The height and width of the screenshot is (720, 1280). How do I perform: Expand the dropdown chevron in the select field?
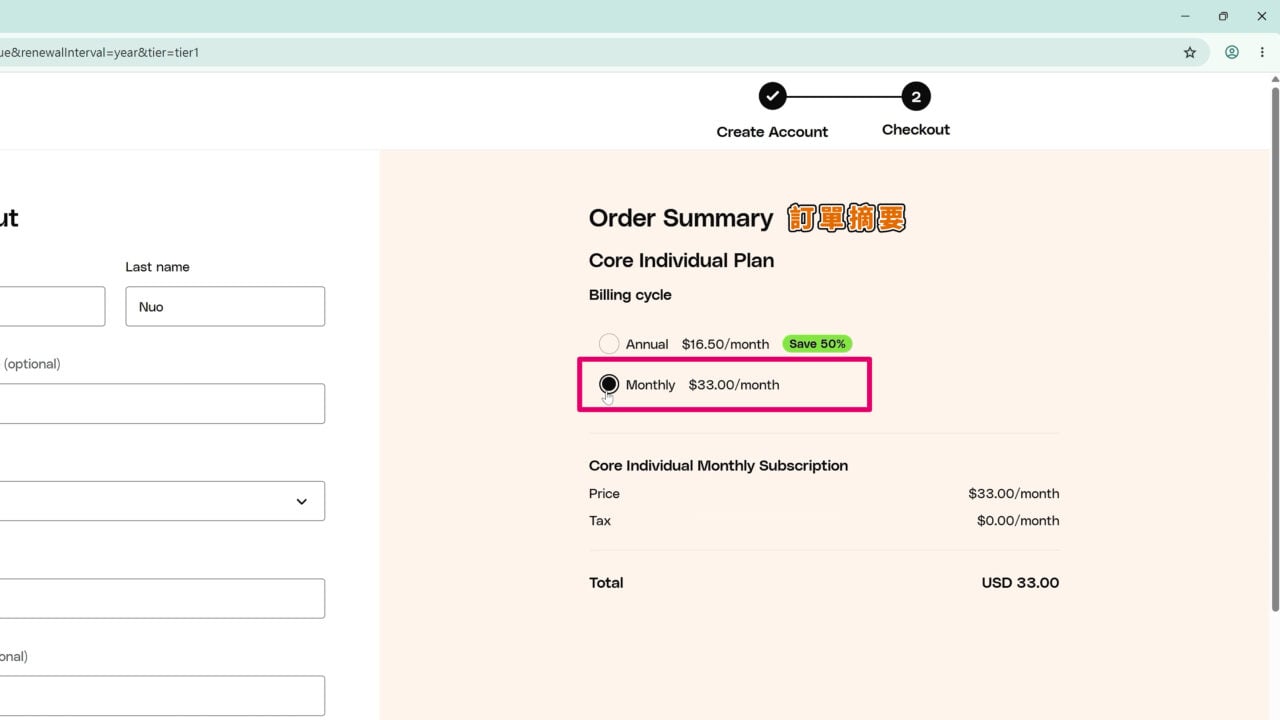pos(302,502)
